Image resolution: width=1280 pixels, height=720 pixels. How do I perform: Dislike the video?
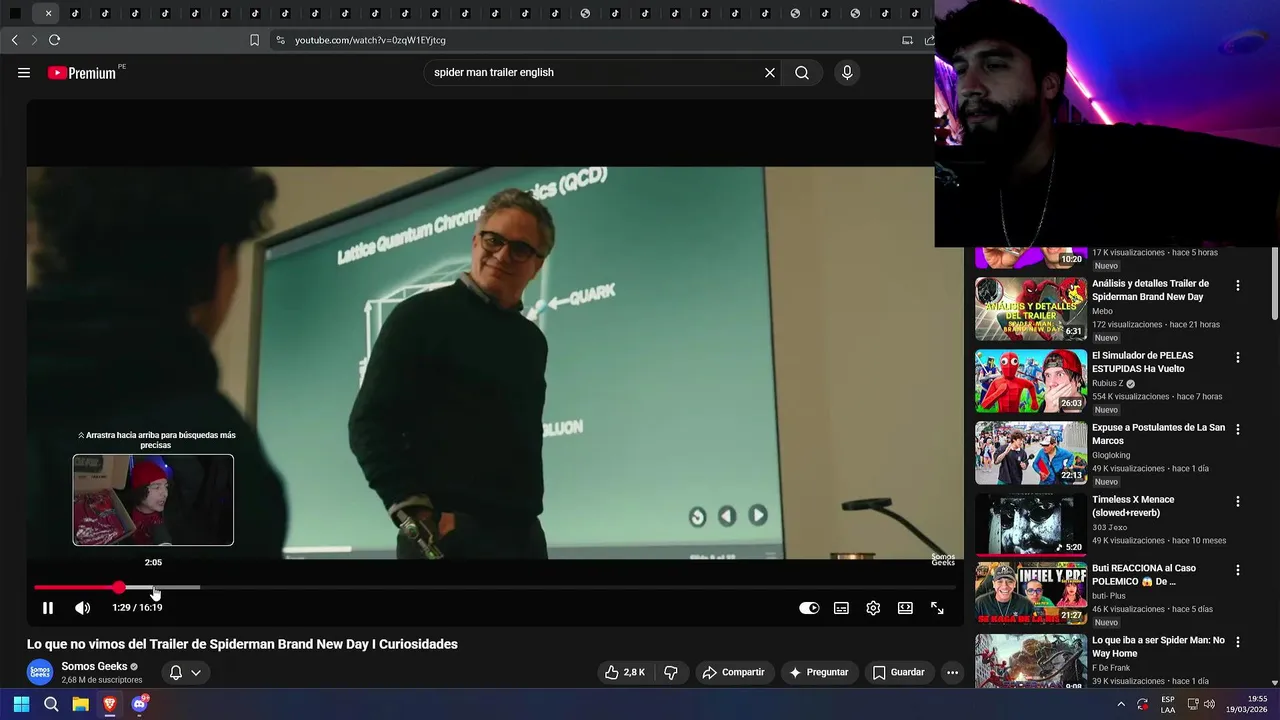pyautogui.click(x=671, y=672)
